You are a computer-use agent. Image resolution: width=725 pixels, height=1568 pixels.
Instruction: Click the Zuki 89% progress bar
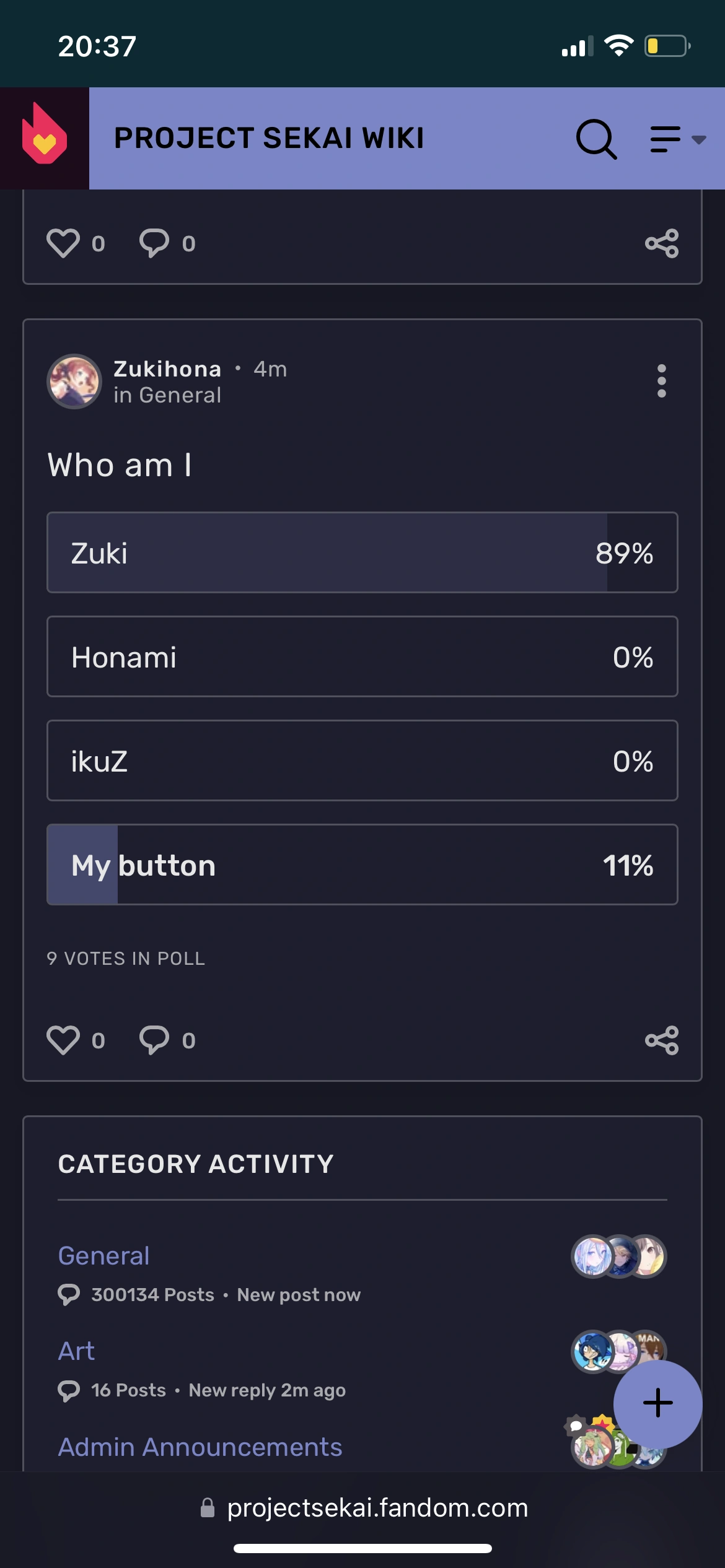point(362,553)
